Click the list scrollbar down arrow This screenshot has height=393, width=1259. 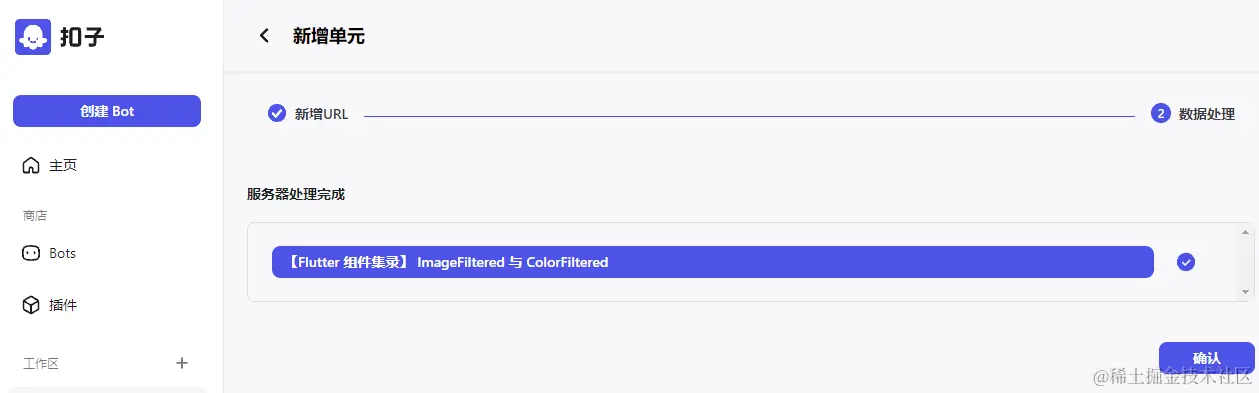1245,291
